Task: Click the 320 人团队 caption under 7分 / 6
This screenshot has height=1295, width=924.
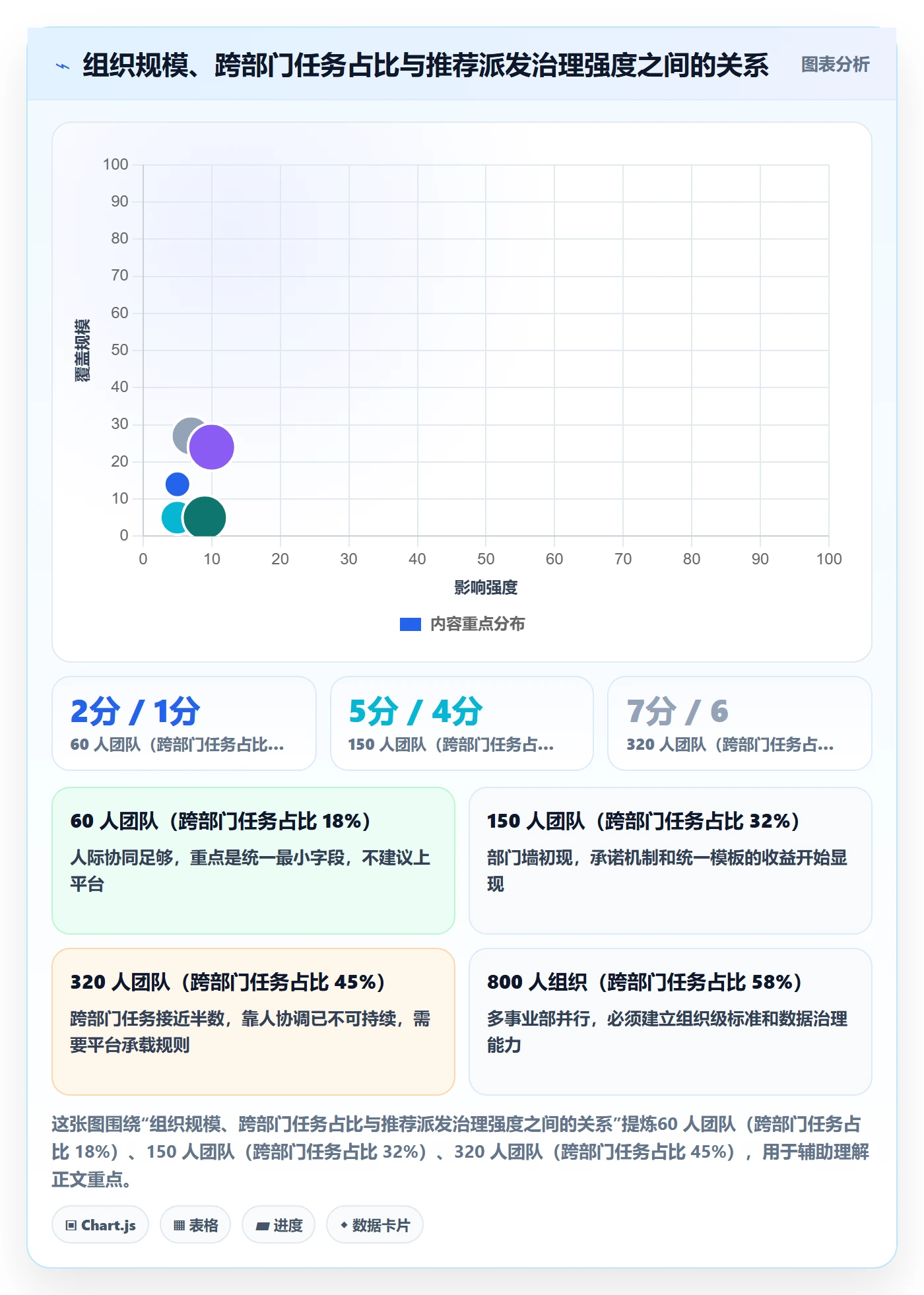Action: pos(730,745)
